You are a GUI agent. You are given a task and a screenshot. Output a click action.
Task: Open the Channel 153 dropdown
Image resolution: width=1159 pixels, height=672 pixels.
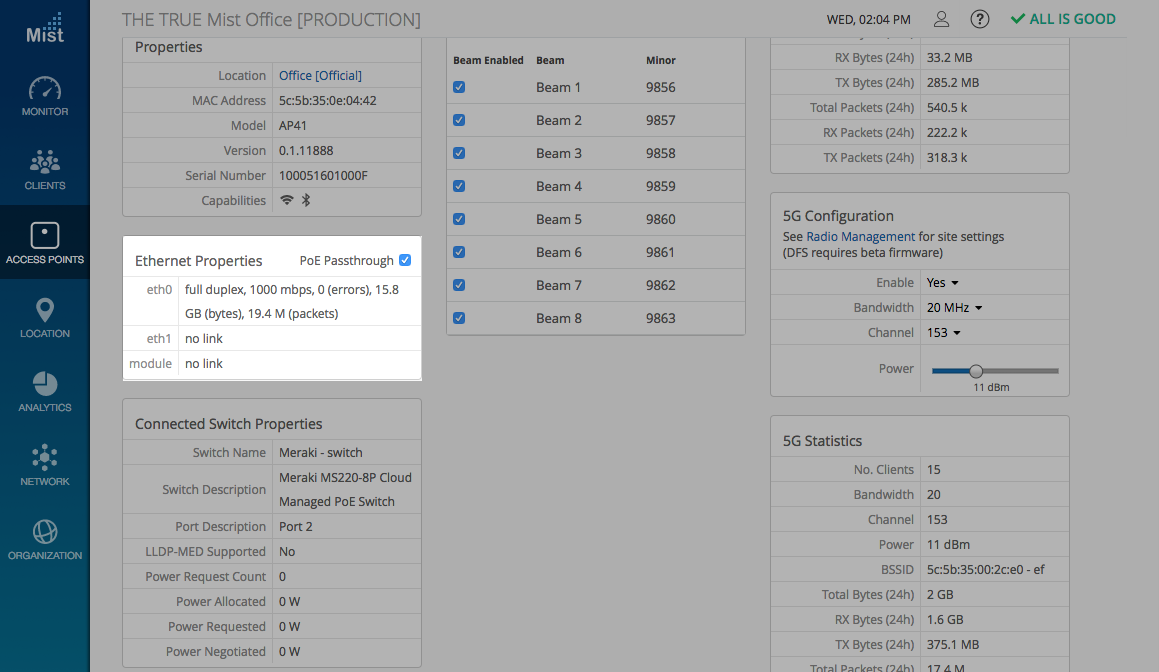[x=943, y=333]
